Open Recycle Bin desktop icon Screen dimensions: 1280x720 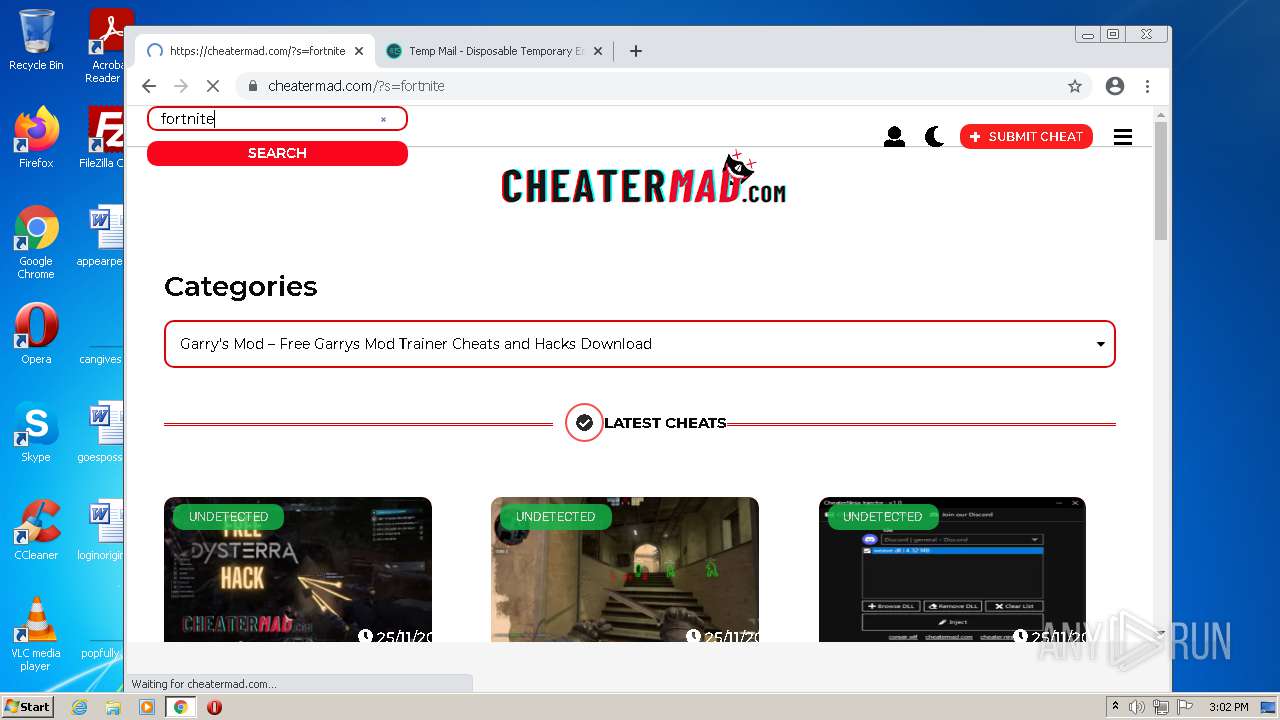pyautogui.click(x=36, y=40)
